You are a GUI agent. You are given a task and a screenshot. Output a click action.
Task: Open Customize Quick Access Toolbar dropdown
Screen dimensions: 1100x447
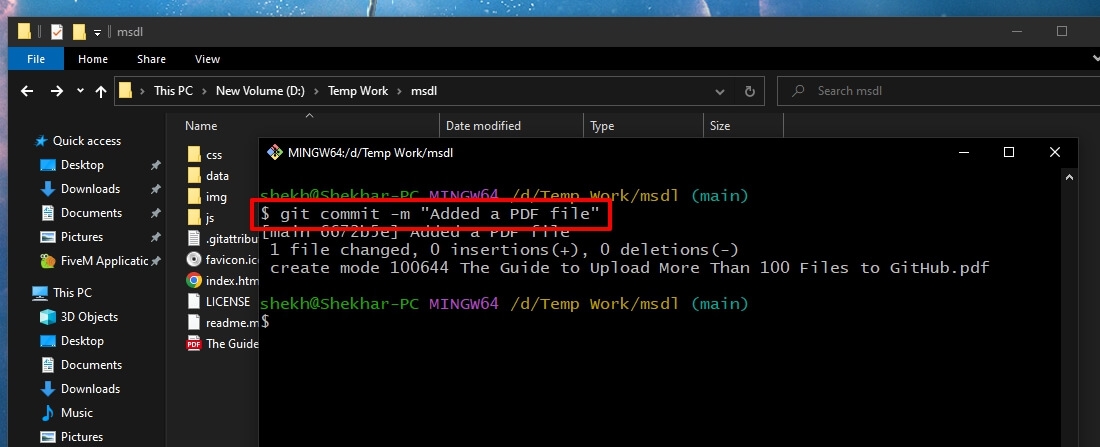coord(96,32)
